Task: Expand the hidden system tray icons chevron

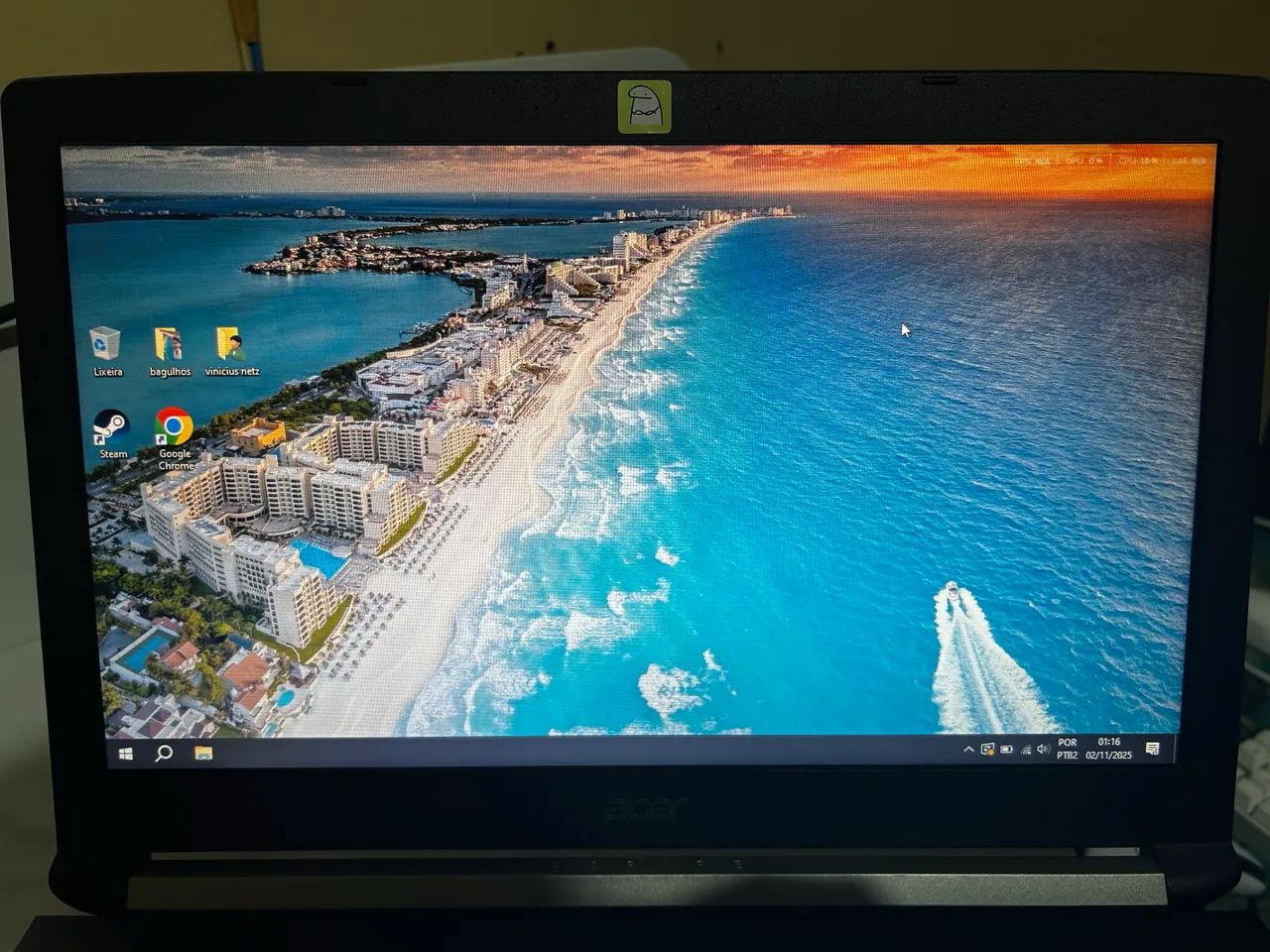Action: click(968, 748)
